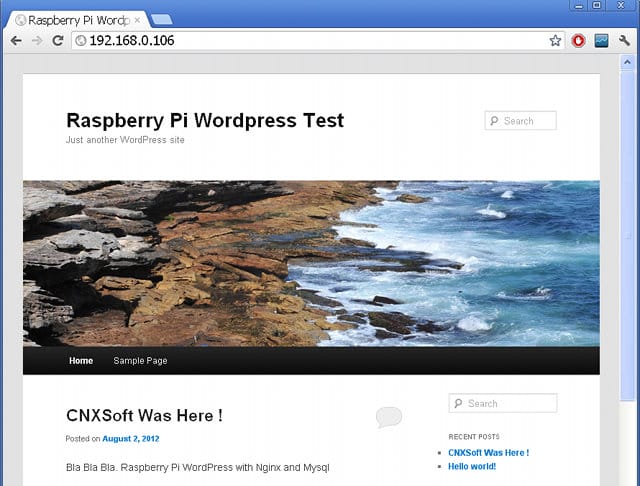Open the comment bubble on CNXSoft post
The width and height of the screenshot is (640, 486).
click(x=389, y=417)
